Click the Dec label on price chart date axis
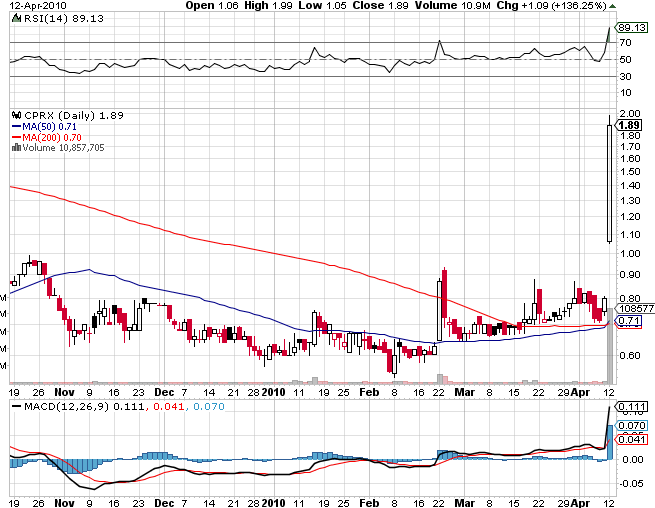The width and height of the screenshot is (655, 508). click(x=164, y=392)
